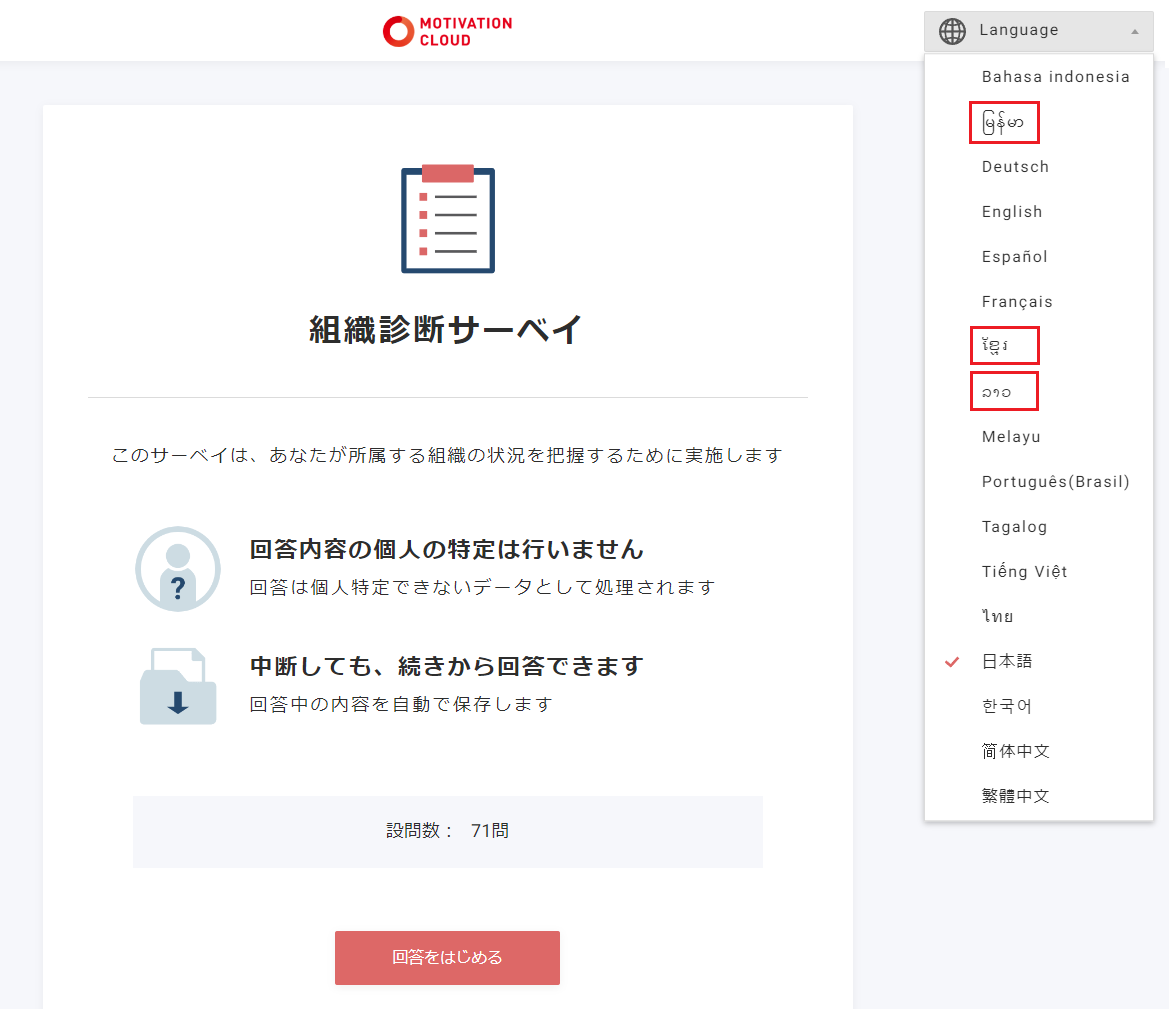Select English from language list
Screen dimensions: 1169x1009
1012,212
